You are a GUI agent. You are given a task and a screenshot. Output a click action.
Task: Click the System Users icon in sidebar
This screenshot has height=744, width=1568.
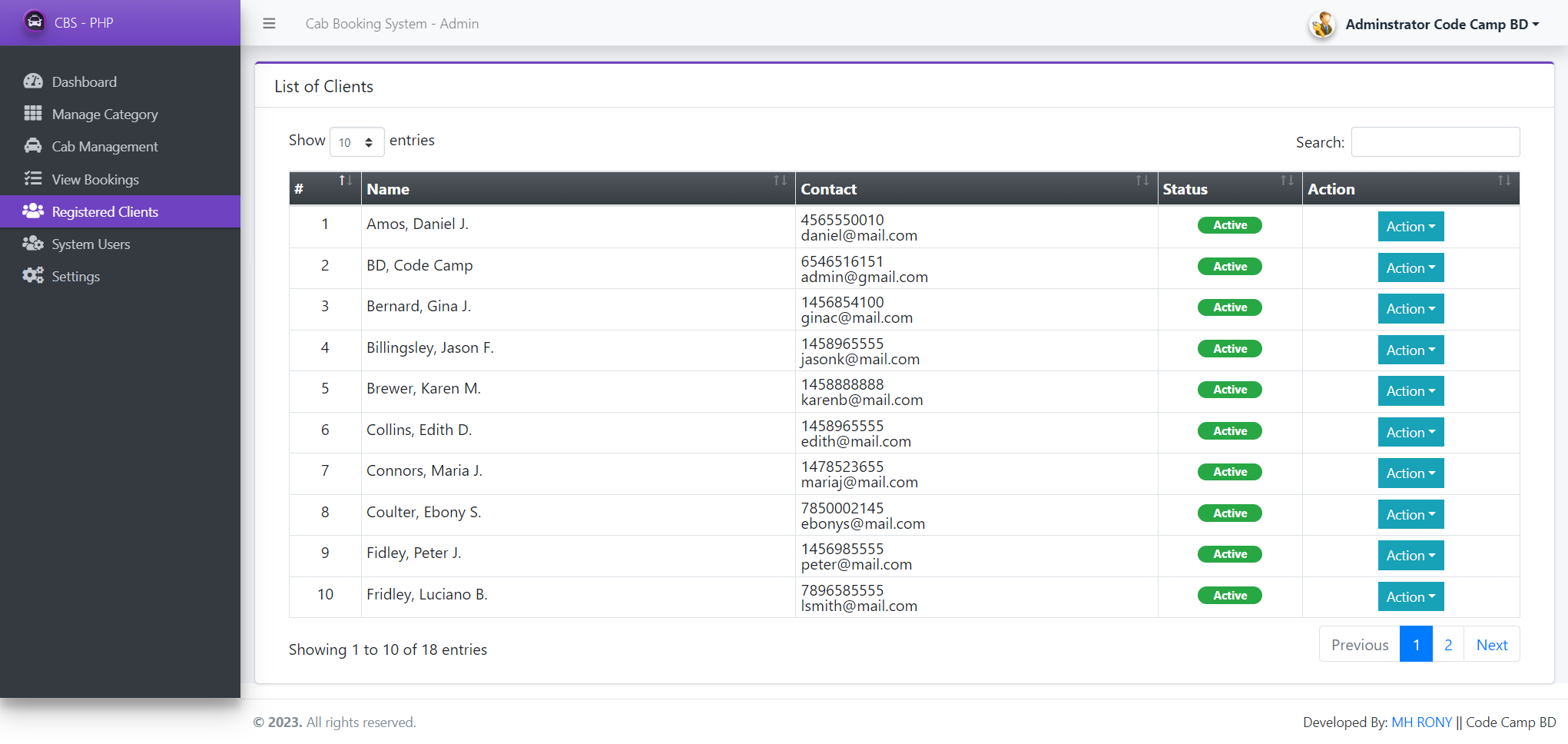pyautogui.click(x=34, y=244)
